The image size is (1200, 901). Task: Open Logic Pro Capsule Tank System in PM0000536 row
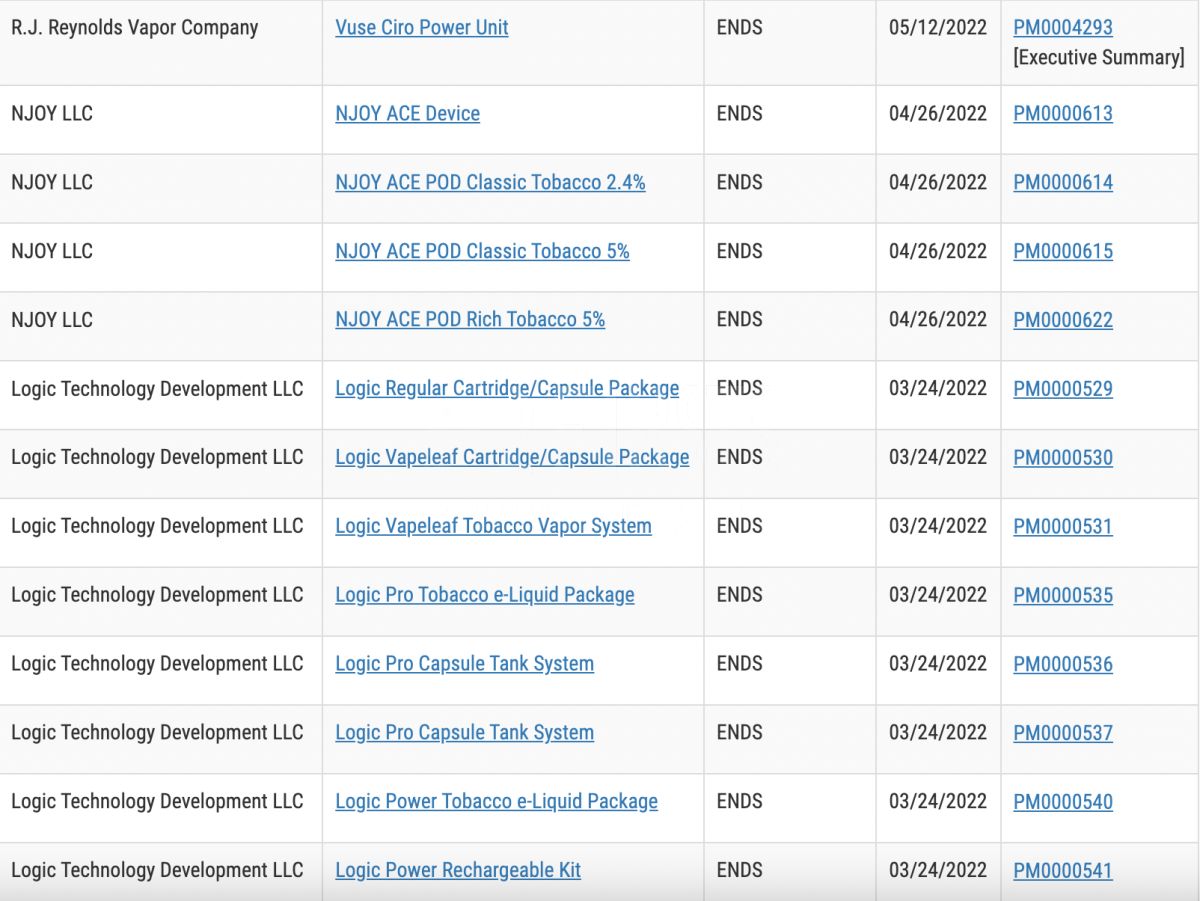pos(464,665)
